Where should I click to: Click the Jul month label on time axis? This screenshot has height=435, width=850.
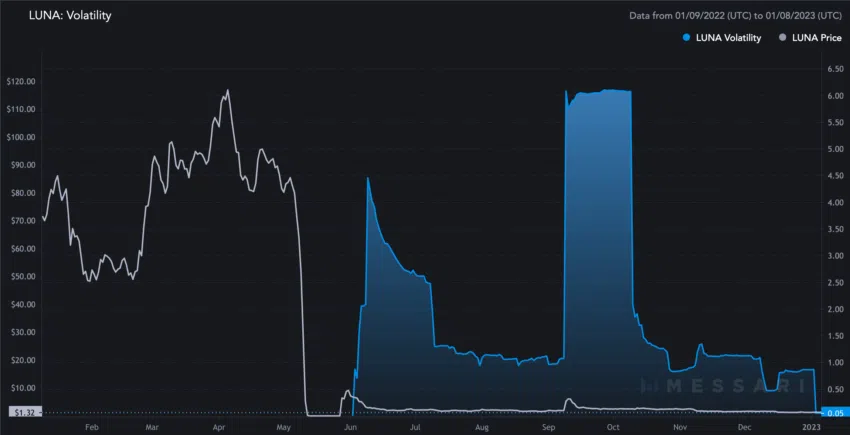coord(416,427)
